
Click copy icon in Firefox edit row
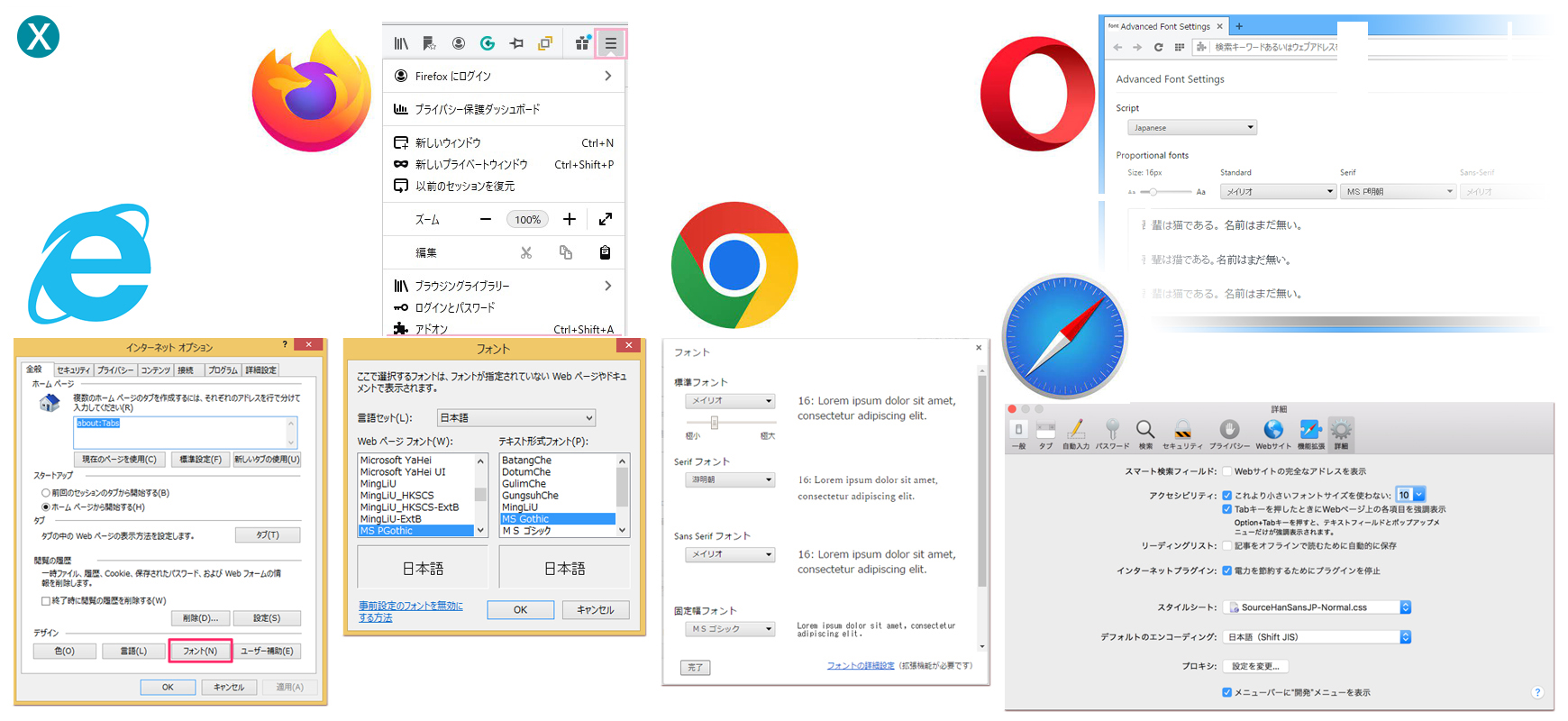pyautogui.click(x=566, y=252)
